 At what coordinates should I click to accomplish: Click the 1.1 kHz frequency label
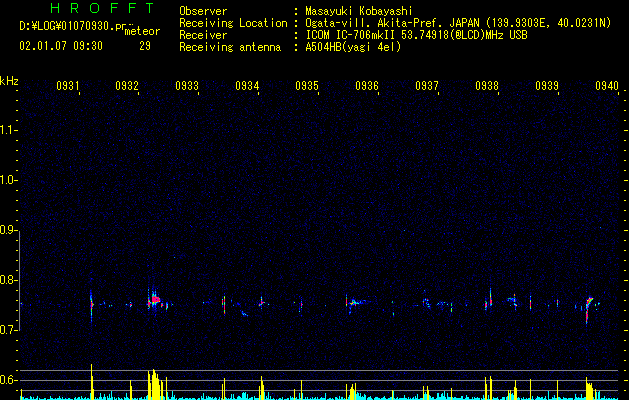tap(8, 130)
